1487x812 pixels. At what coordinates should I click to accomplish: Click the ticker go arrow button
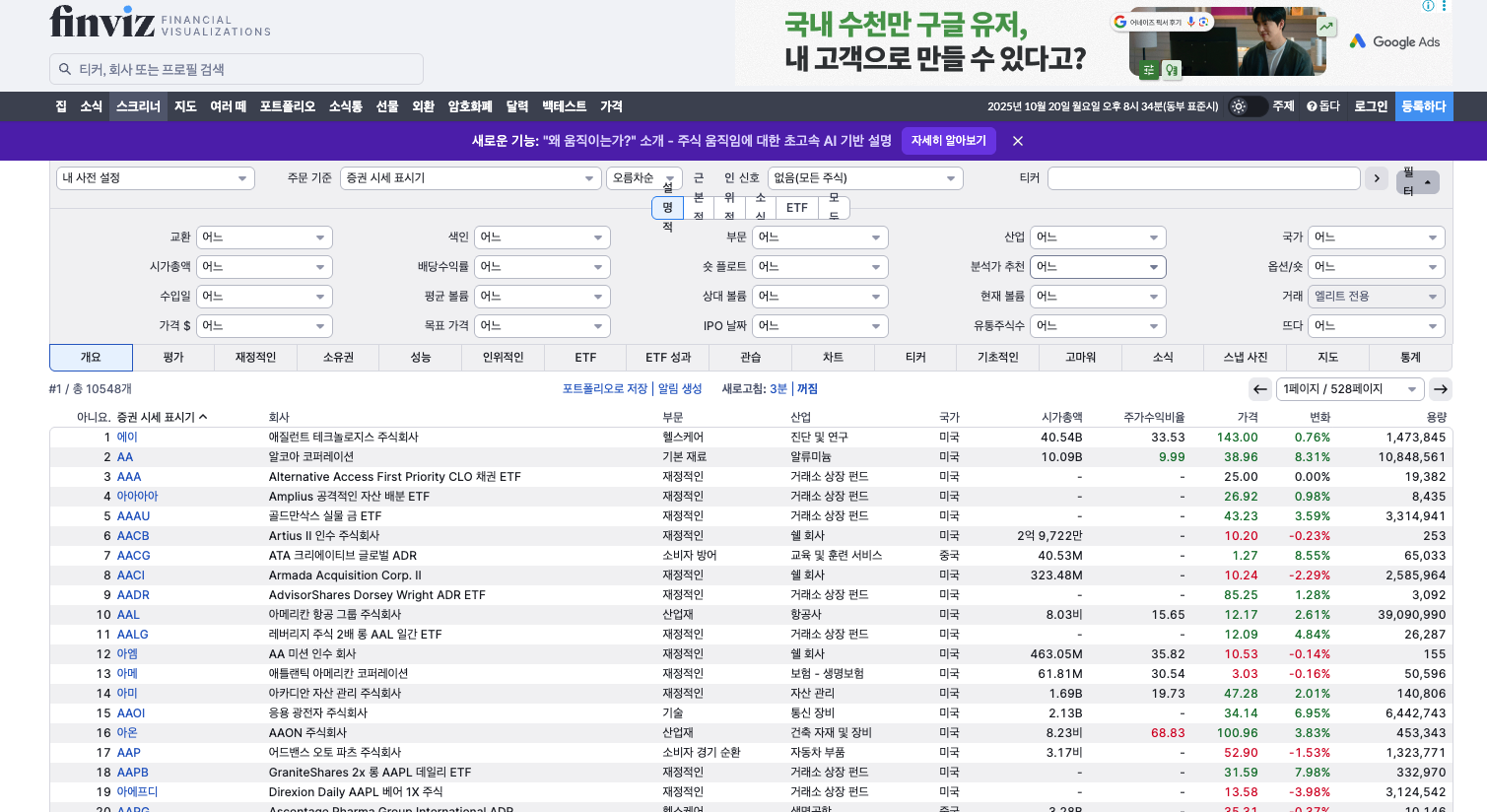tap(1377, 178)
